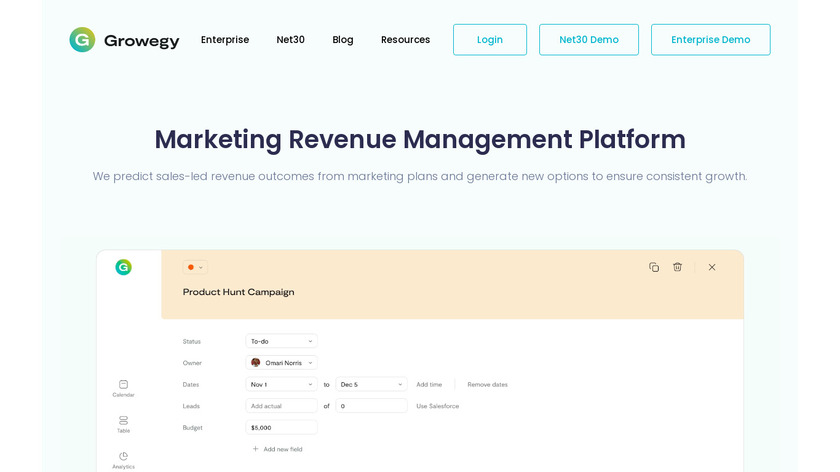Click the Enterprise Demo button
Viewport: 840px width, 472px height.
click(710, 40)
